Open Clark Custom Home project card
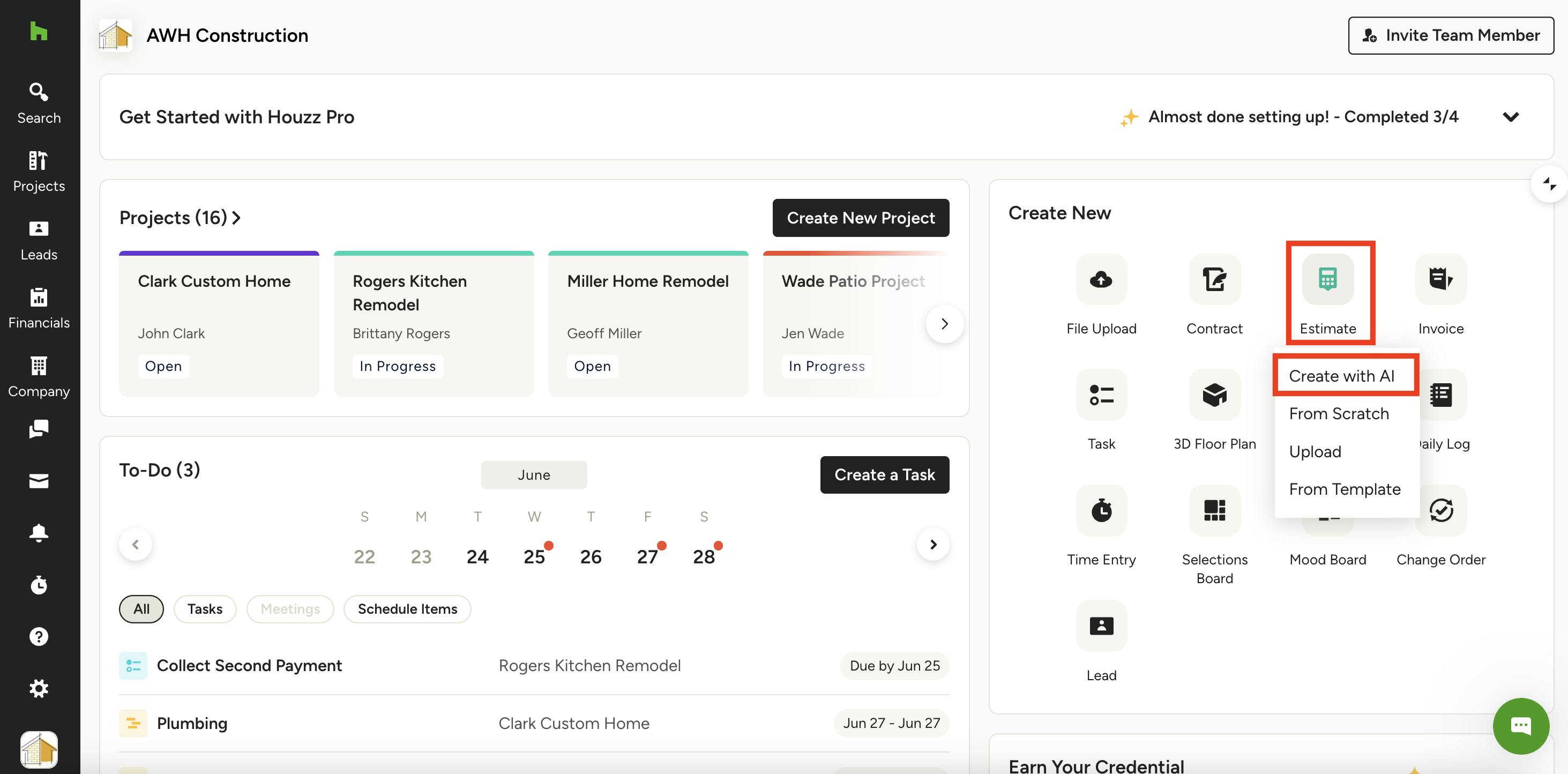This screenshot has height=774, width=1568. coord(219,324)
